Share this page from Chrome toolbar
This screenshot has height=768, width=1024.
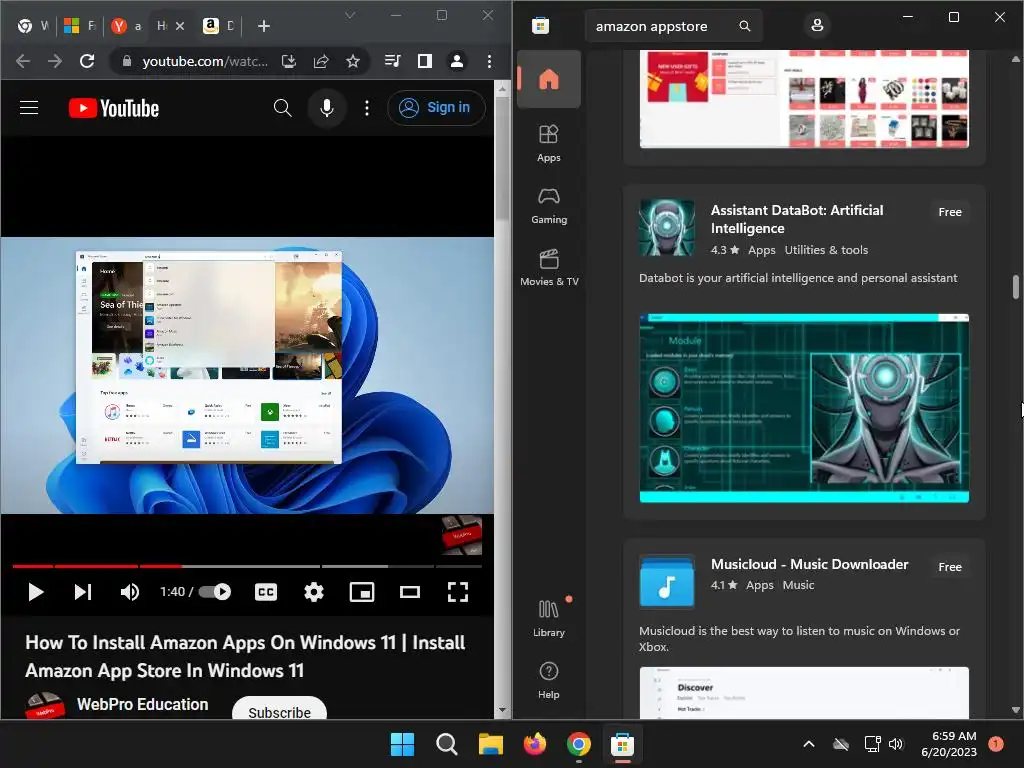click(321, 61)
